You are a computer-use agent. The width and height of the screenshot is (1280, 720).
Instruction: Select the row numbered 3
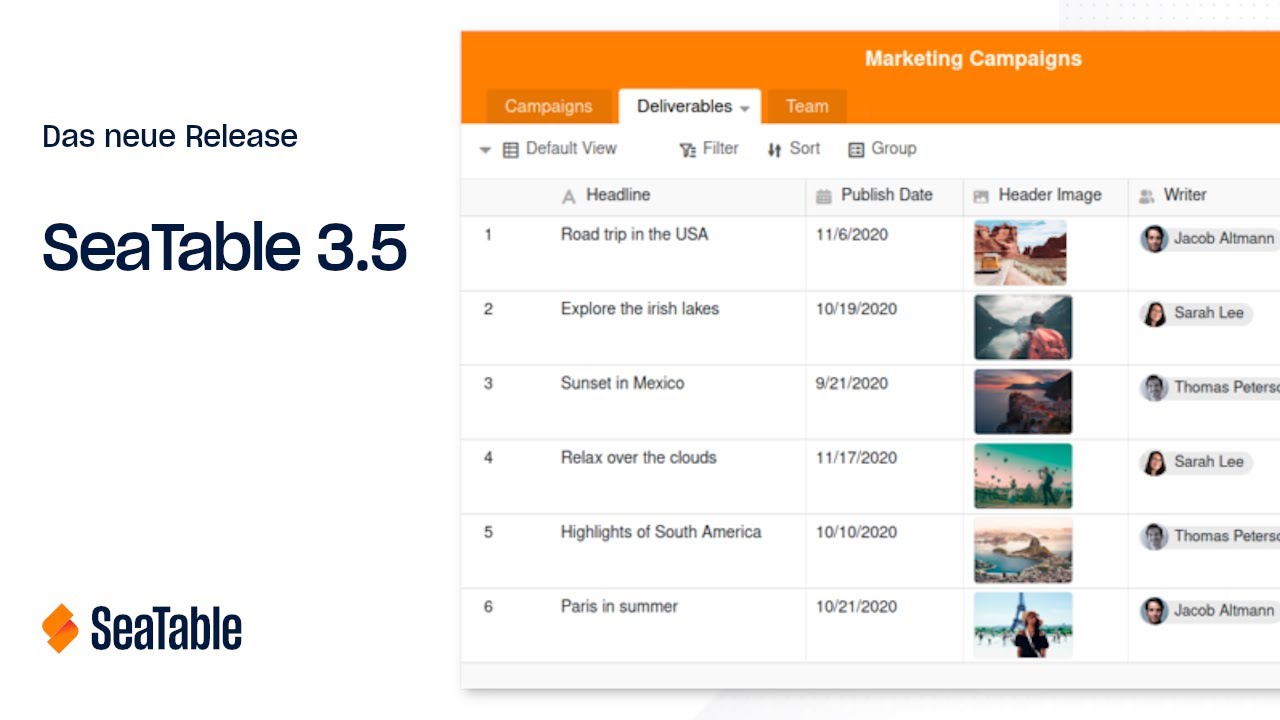click(488, 383)
